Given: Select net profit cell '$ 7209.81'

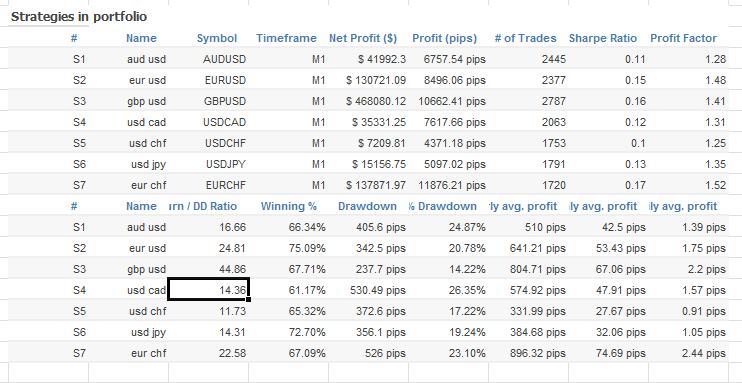Looking at the screenshot, I should [382, 143].
